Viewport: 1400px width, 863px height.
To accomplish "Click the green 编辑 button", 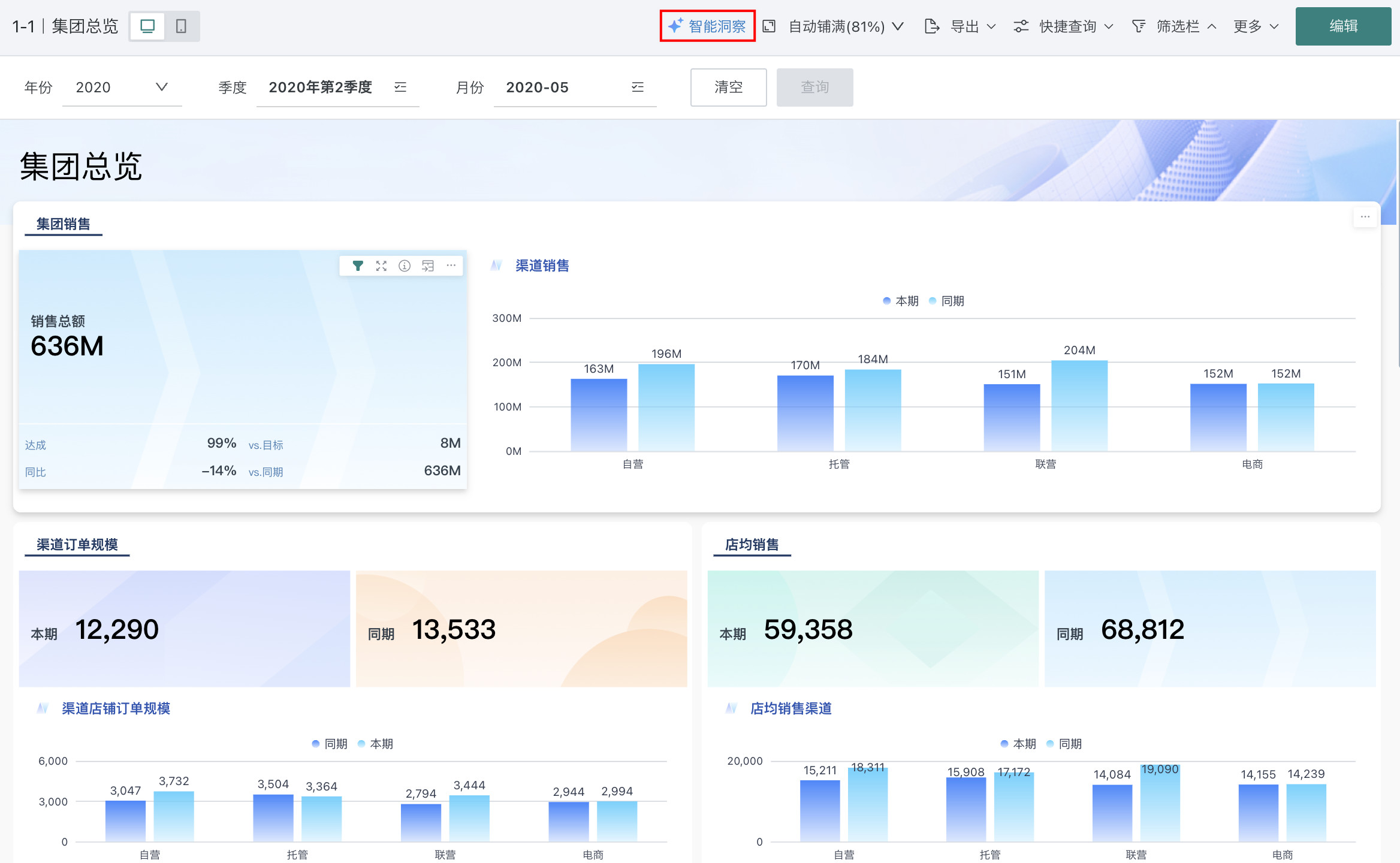I will pyautogui.click(x=1343, y=26).
